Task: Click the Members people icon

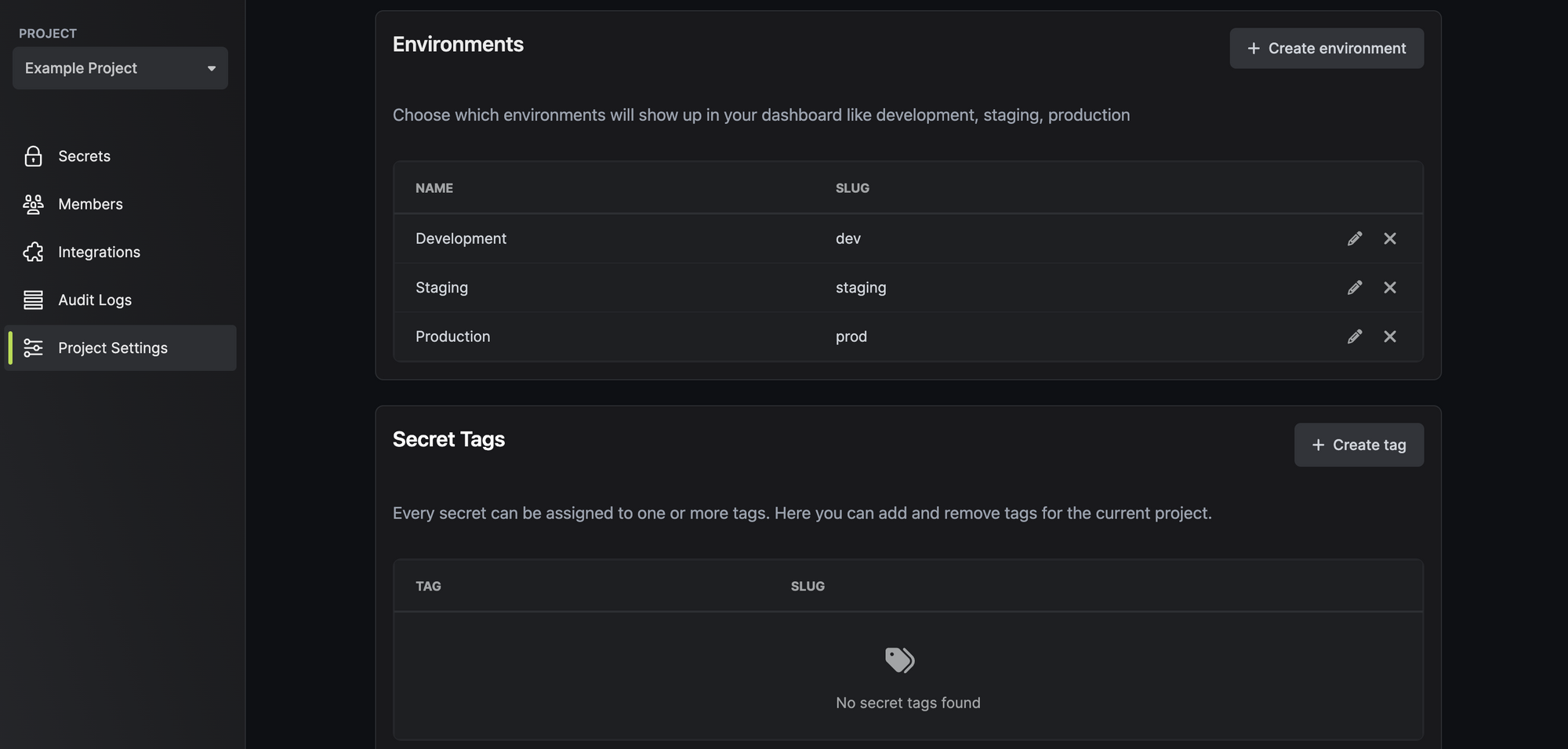Action: [33, 204]
